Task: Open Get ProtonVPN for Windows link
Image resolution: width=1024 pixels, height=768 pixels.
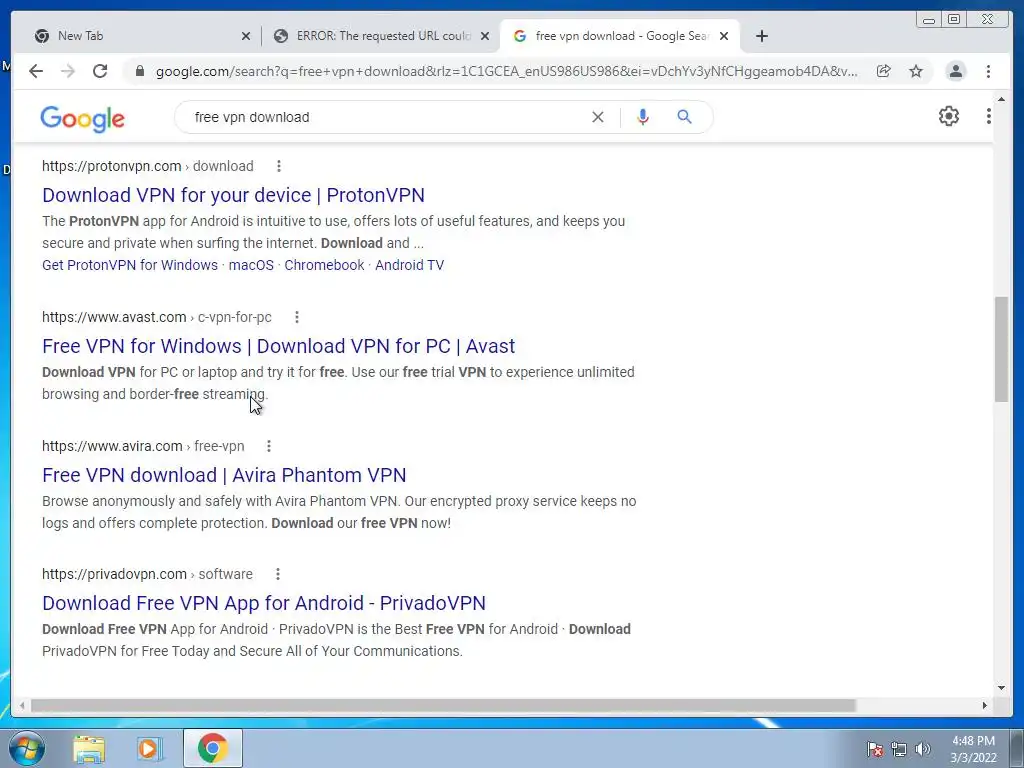Action: 130,265
